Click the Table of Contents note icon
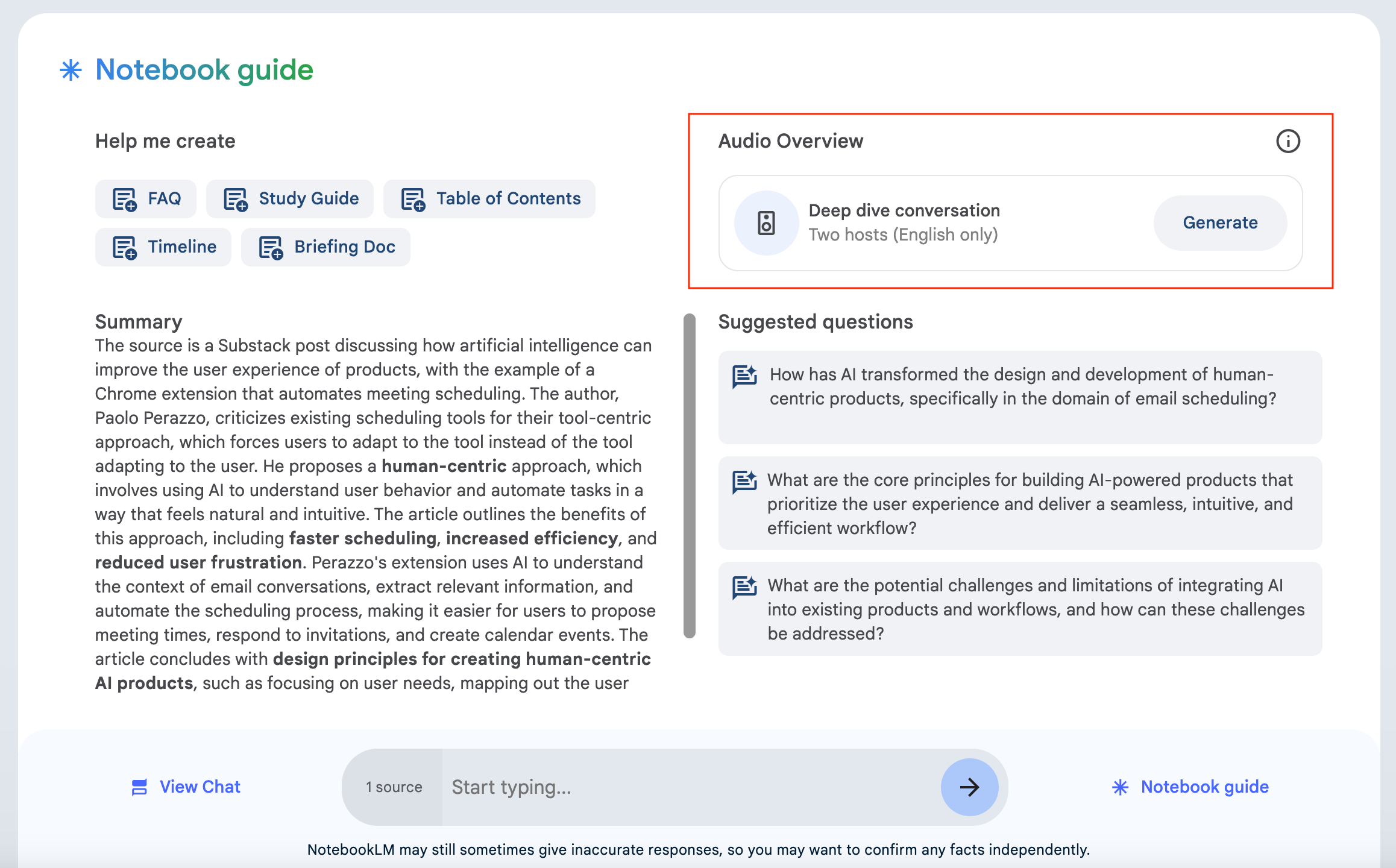This screenshot has height=868, width=1396. (413, 199)
